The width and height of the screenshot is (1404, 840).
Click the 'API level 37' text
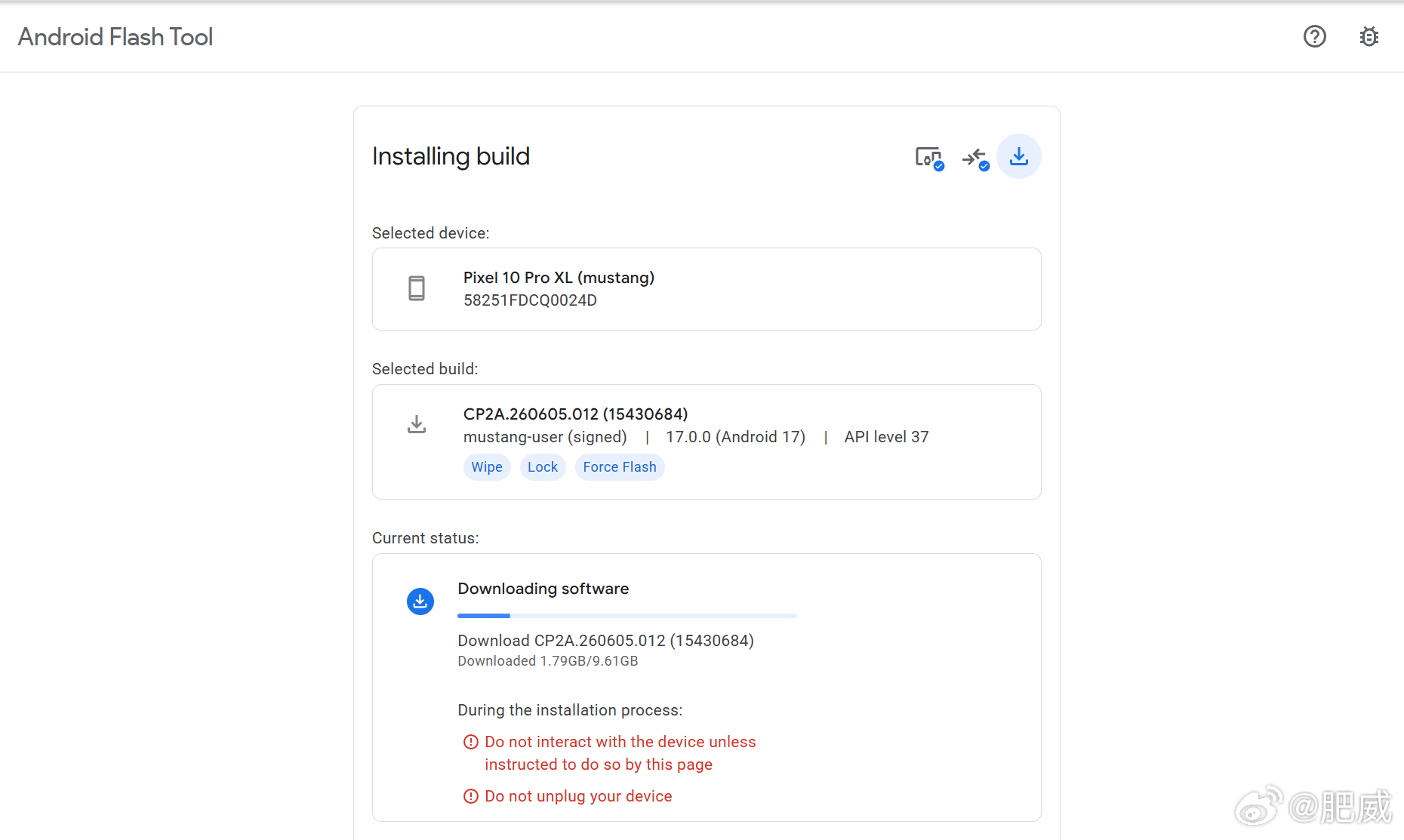(887, 437)
